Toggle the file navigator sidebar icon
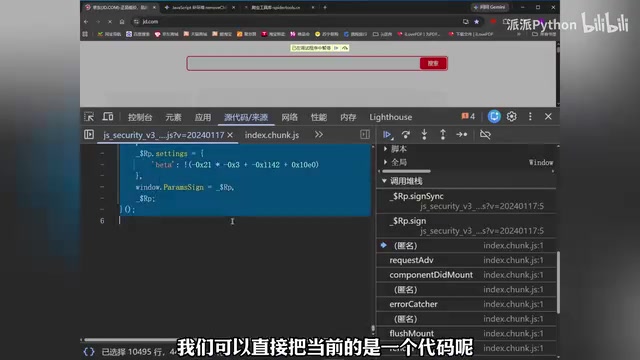Viewport: 640px width, 360px height. (89, 134)
